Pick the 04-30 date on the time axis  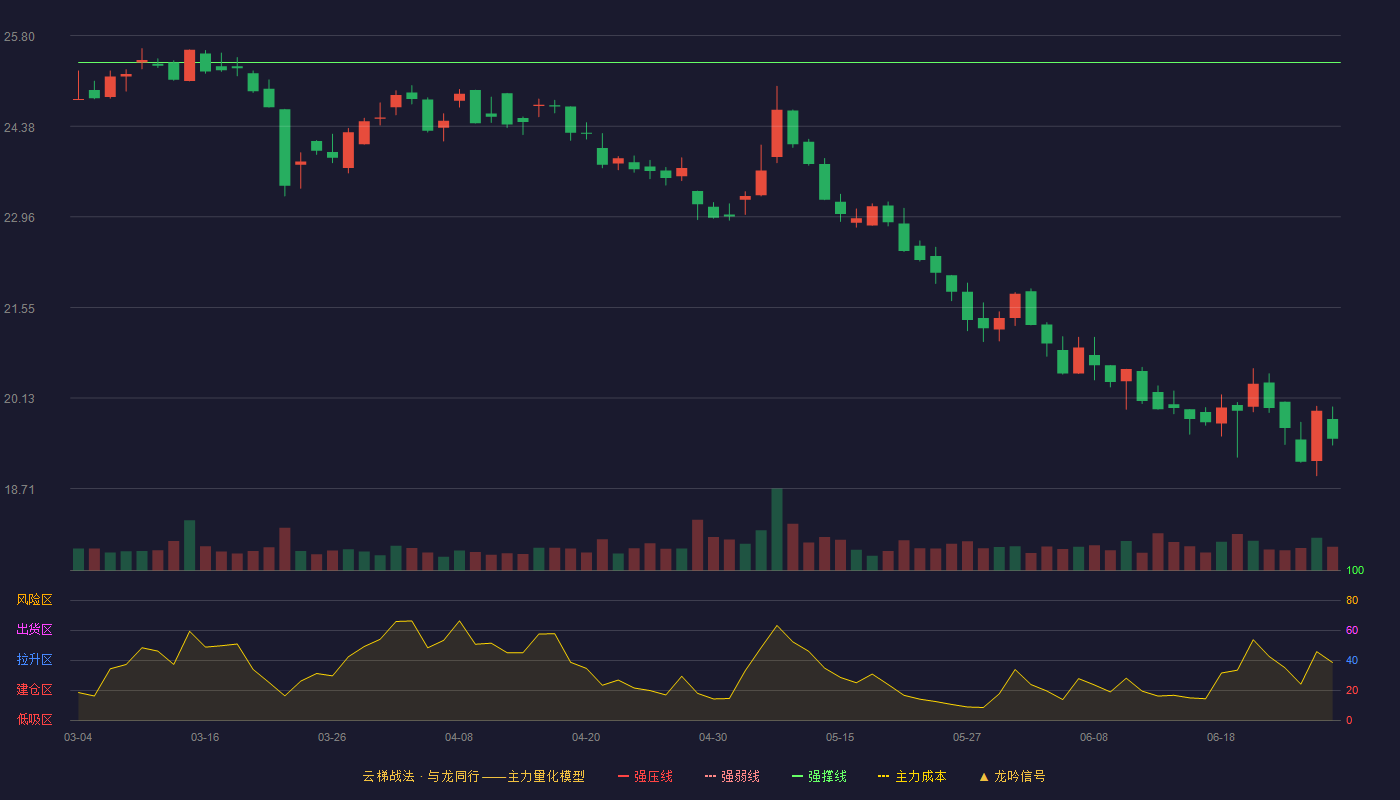[713, 737]
